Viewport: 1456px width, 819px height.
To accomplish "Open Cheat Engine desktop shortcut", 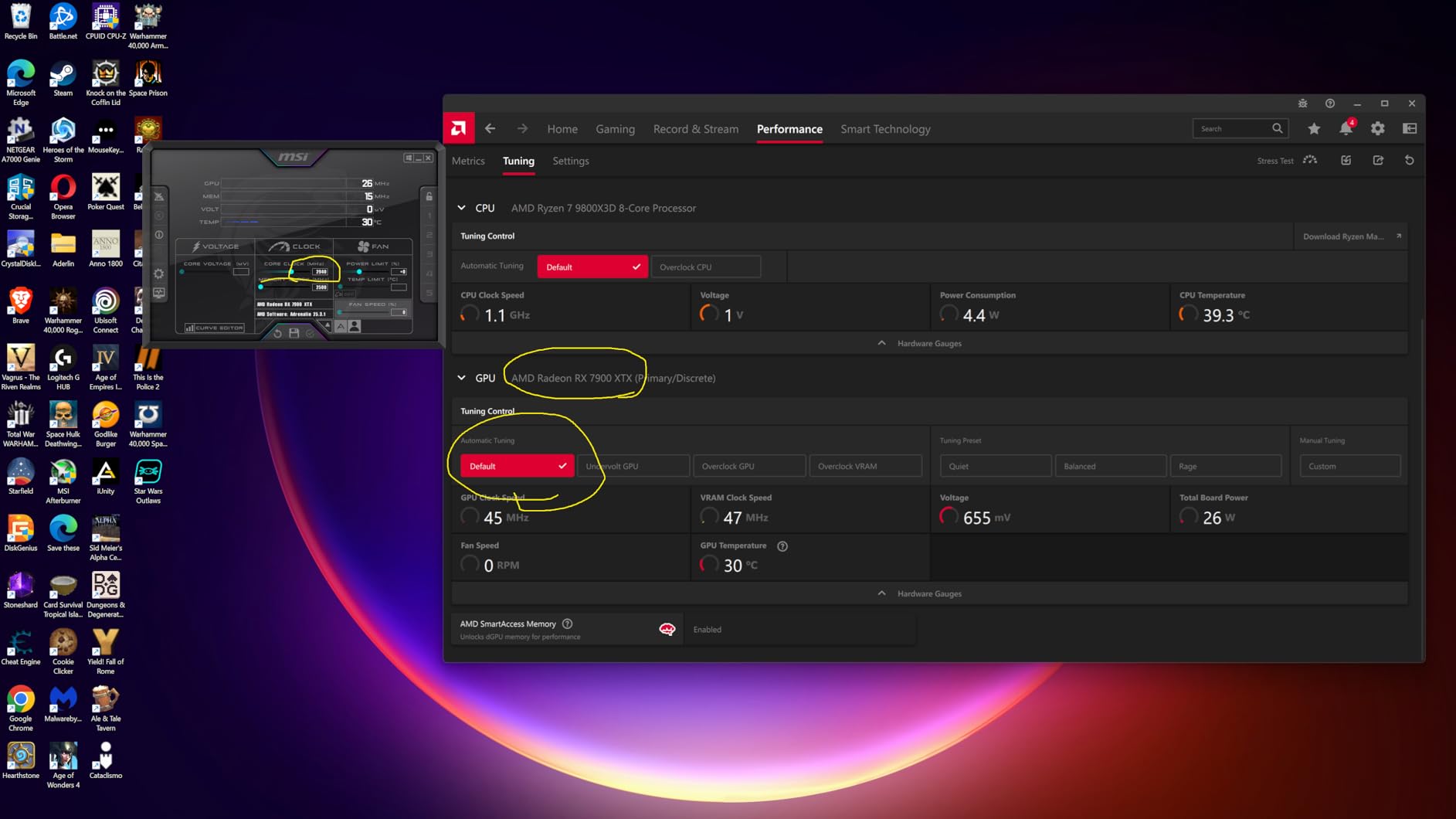I will (x=21, y=647).
